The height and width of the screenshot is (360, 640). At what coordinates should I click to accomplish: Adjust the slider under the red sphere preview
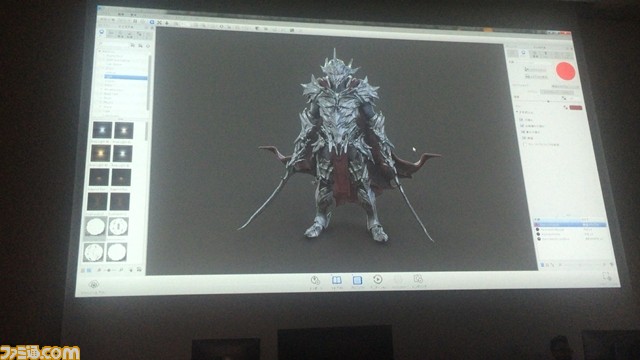click(548, 101)
